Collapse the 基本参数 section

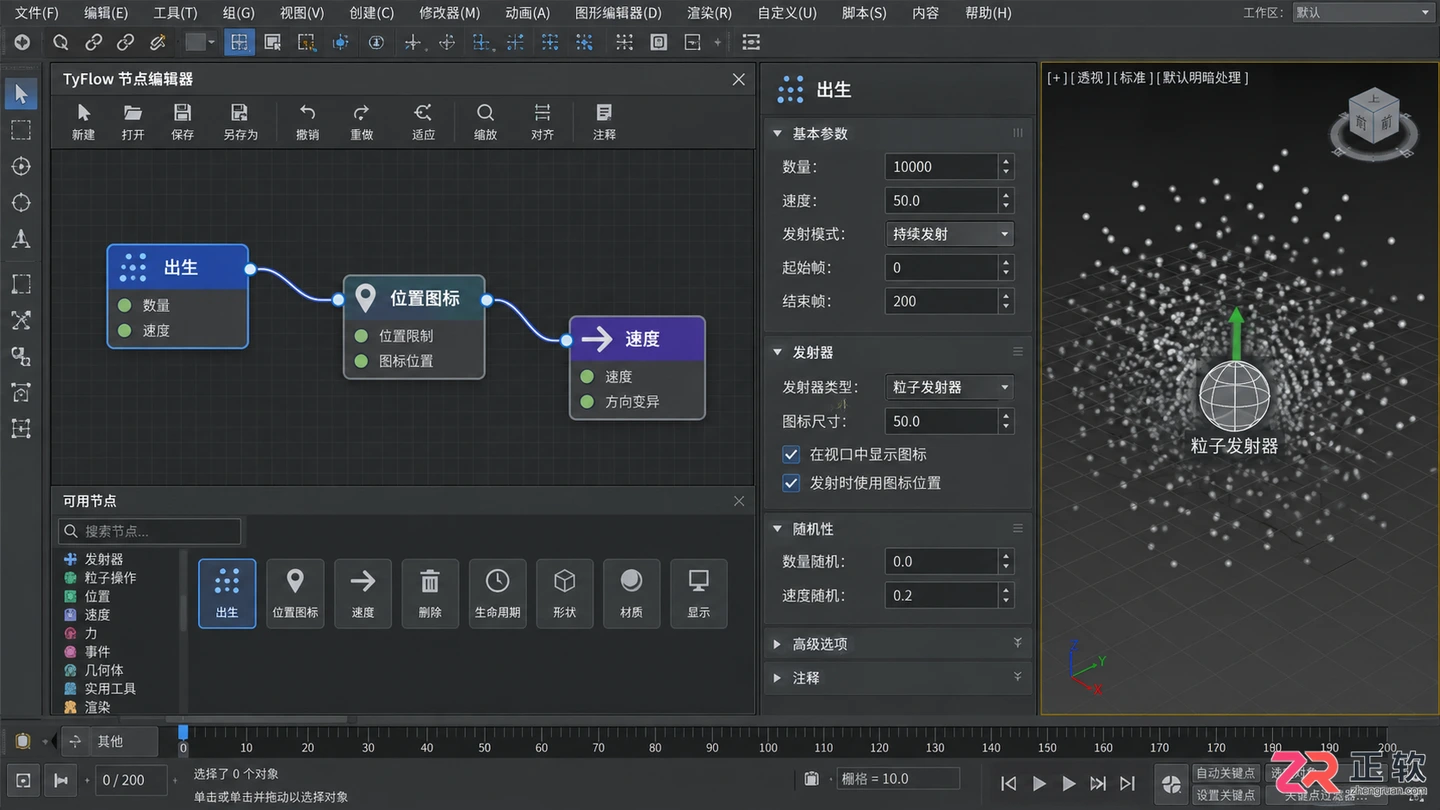[x=778, y=133]
